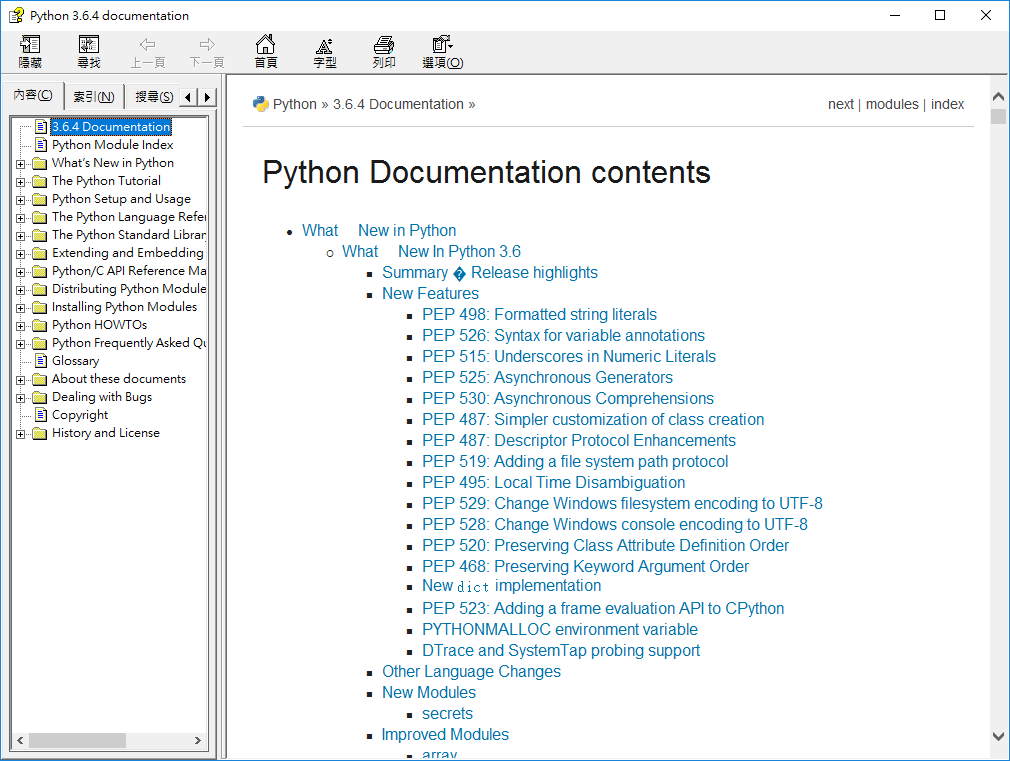
Task: Expand The Python Standard Library node
Action: point(21,236)
